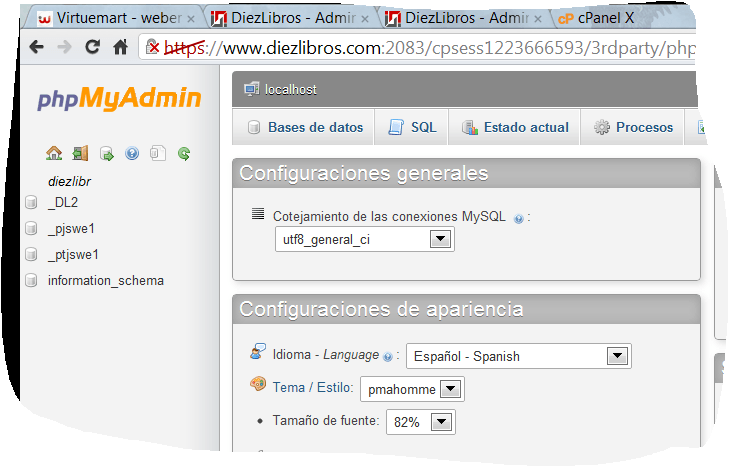Click the localhost server link
The width and height of the screenshot is (729, 467).
(291, 89)
